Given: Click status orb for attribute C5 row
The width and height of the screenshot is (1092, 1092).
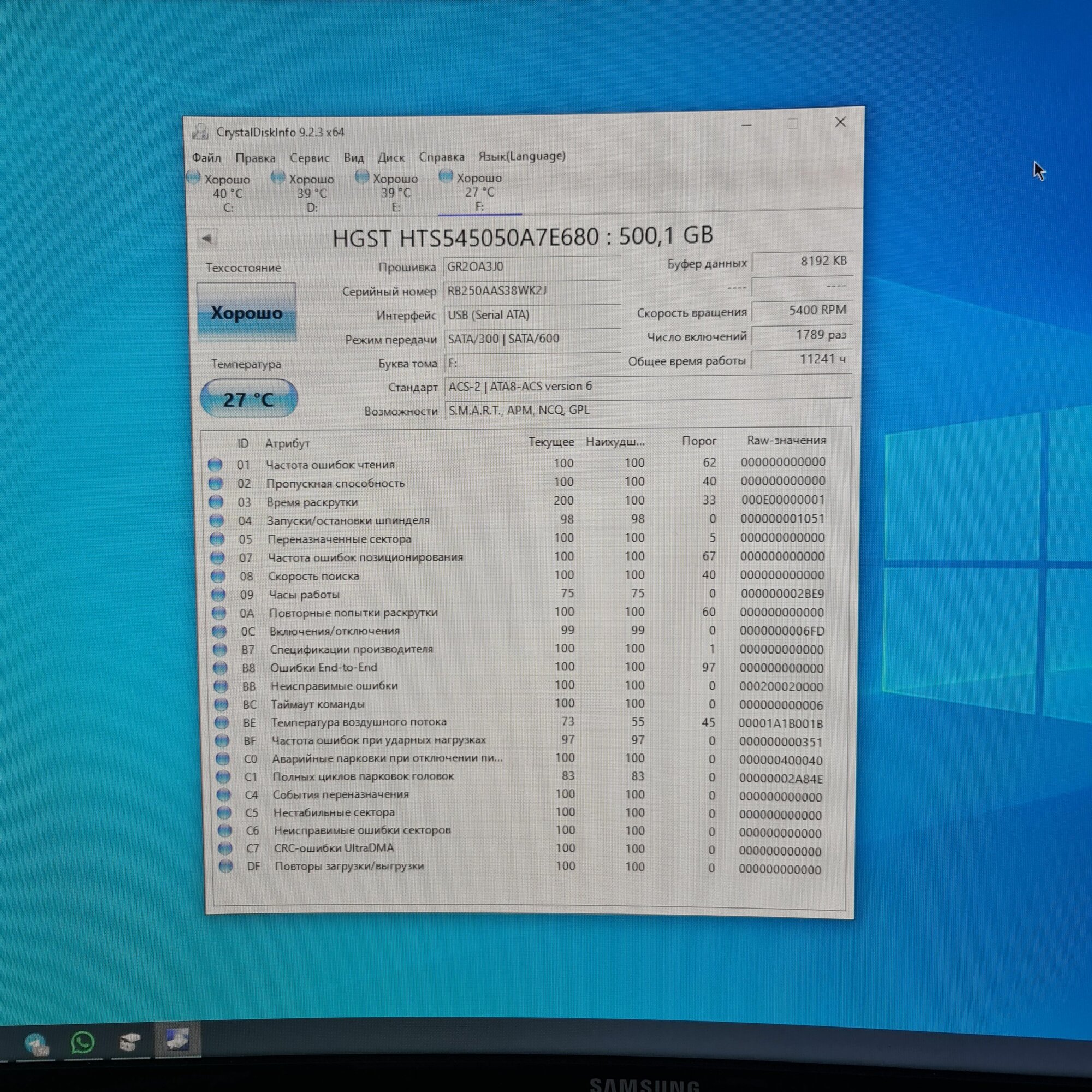Looking at the screenshot, I should pyautogui.click(x=224, y=813).
